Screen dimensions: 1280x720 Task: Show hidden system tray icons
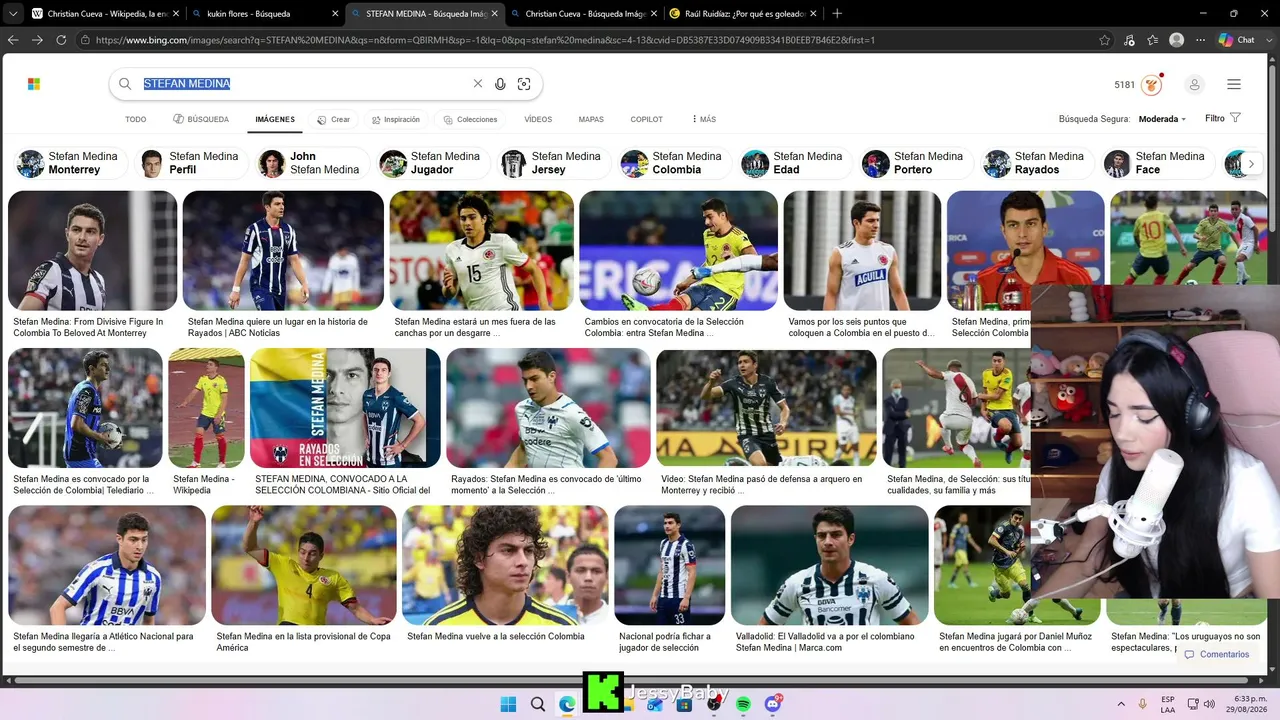tap(1121, 705)
